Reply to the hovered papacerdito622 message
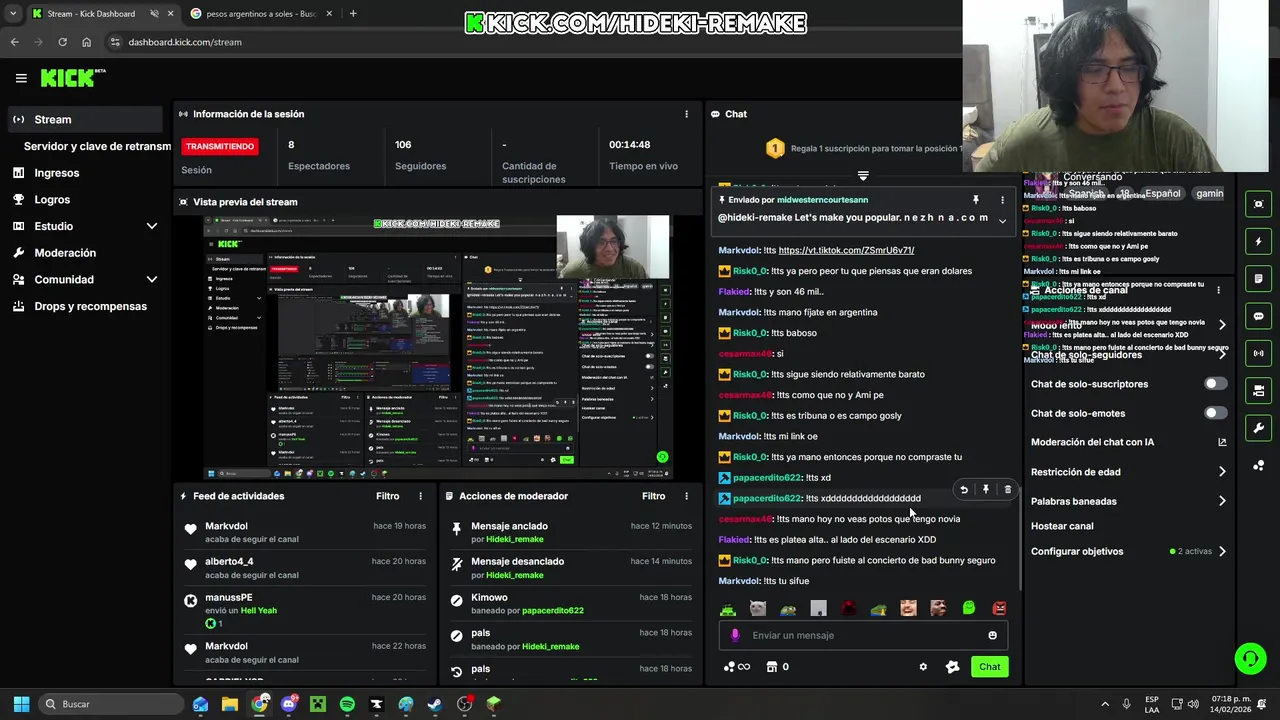 click(964, 490)
